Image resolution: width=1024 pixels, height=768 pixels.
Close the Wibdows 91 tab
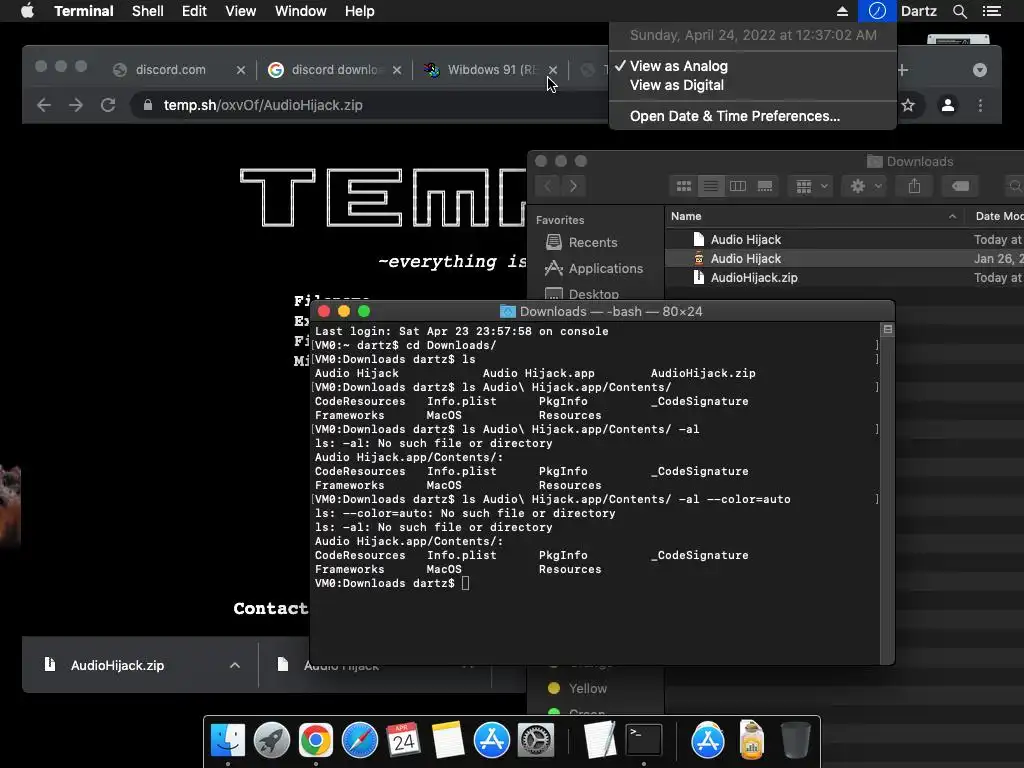[x=553, y=70]
